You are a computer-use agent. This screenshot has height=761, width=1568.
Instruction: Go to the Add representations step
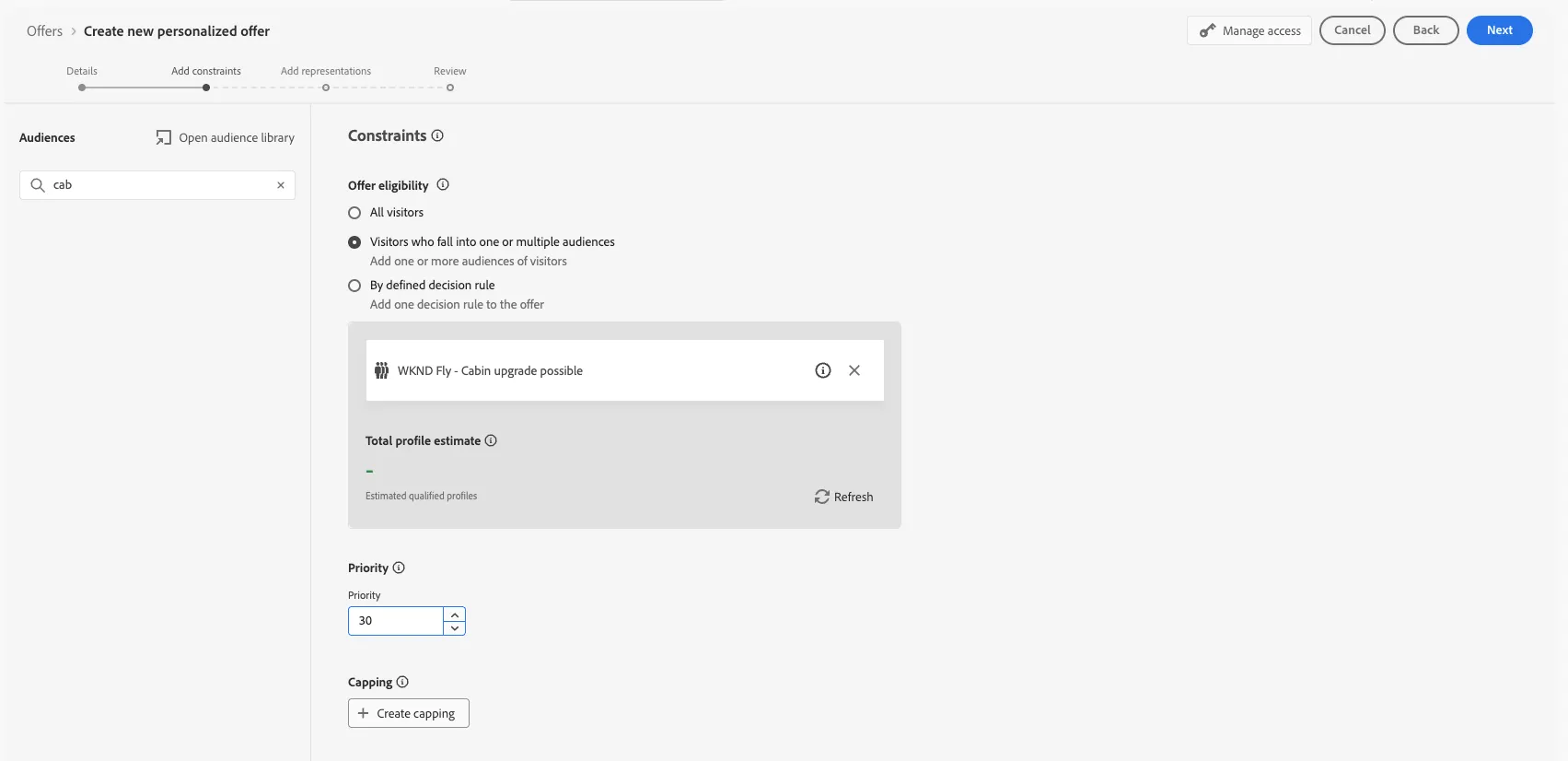326,88
